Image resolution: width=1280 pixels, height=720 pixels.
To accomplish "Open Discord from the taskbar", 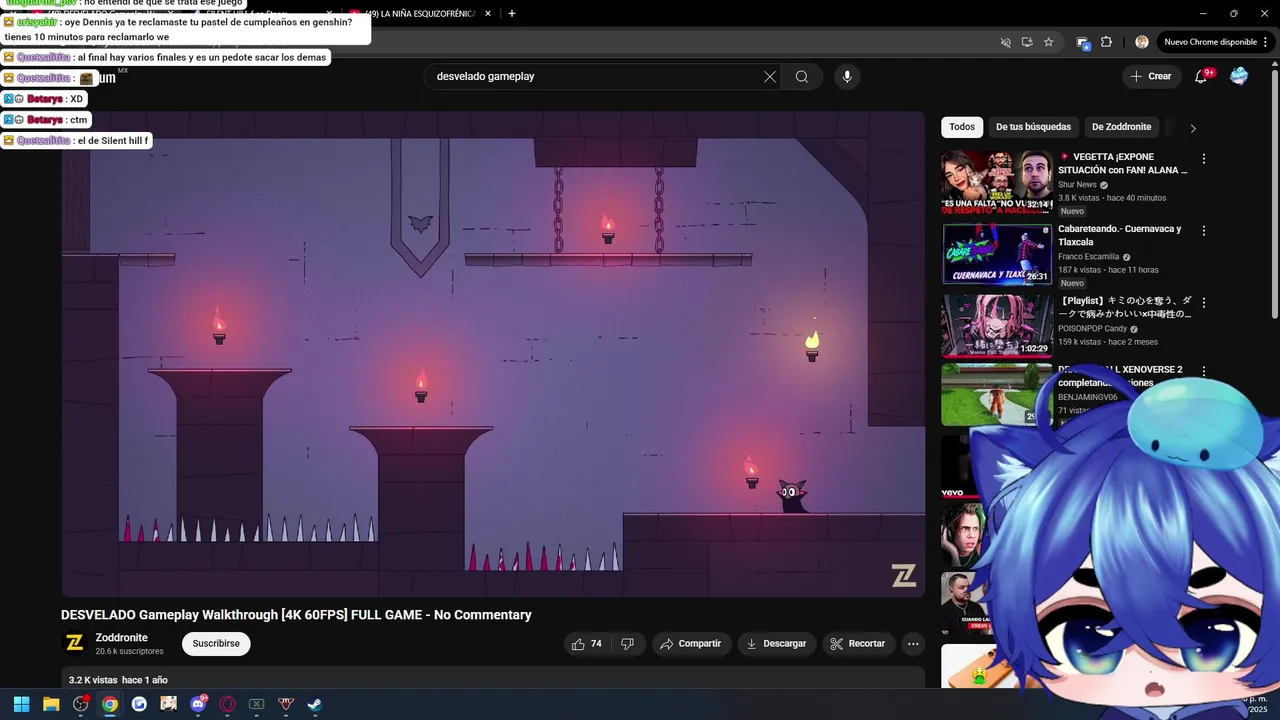I will tap(198, 704).
